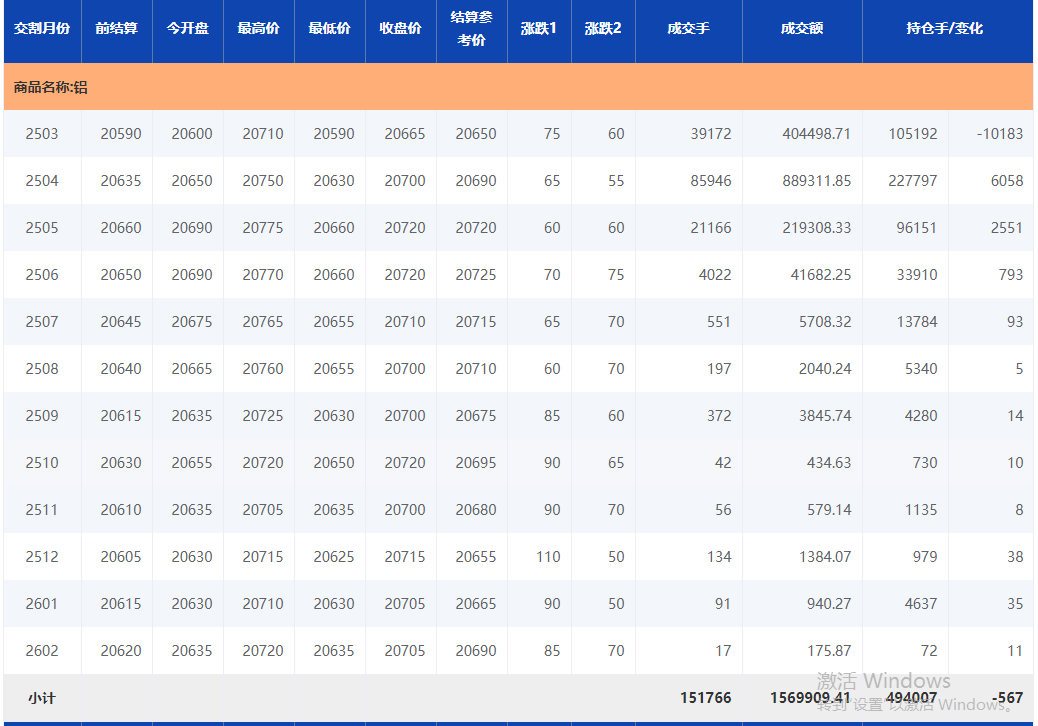Select the 商品名称:铝 orange section row
Image resolution: width=1038 pixels, height=726 pixels.
(518, 87)
